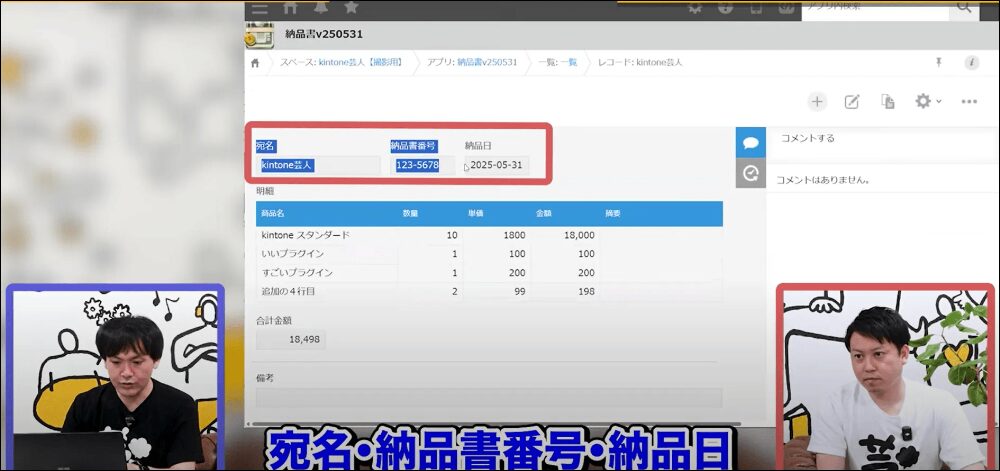Screen dimensions: 1000x471
Task: Select the kintone スタンダード row name
Action: (306, 235)
